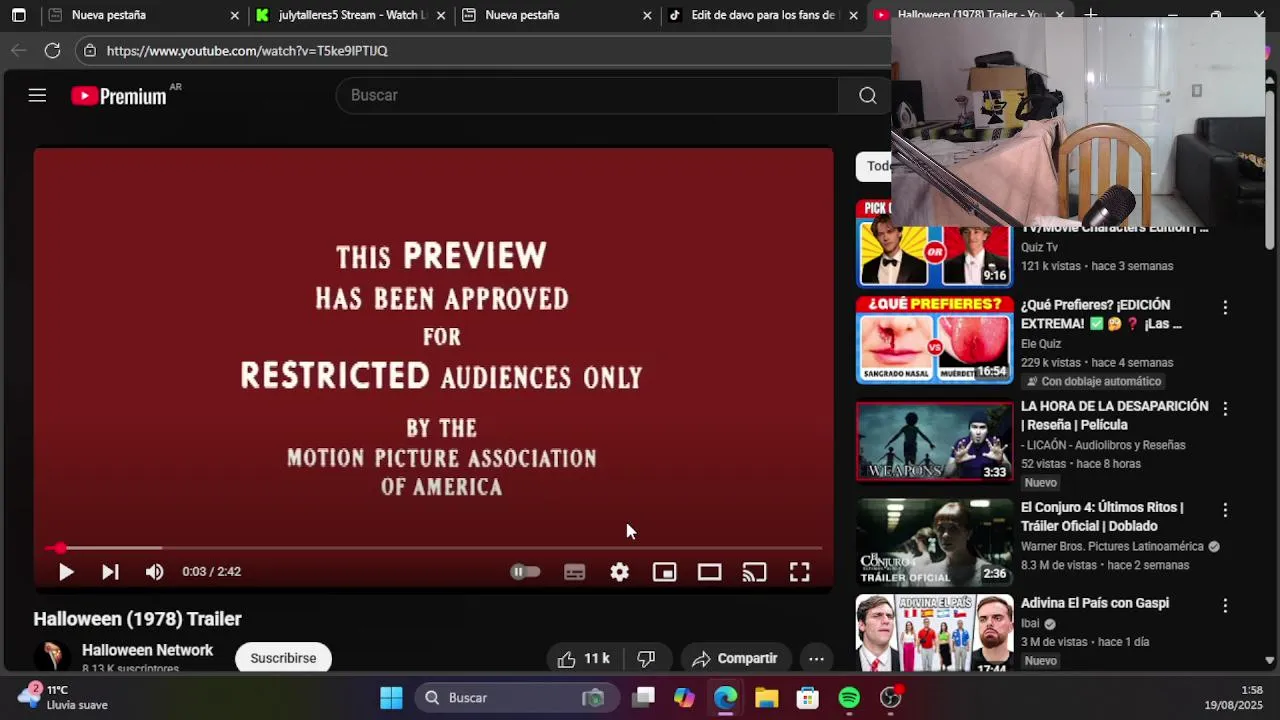Click the search magnifier button on YouTube
Screen dimensions: 1280x720
point(867,95)
